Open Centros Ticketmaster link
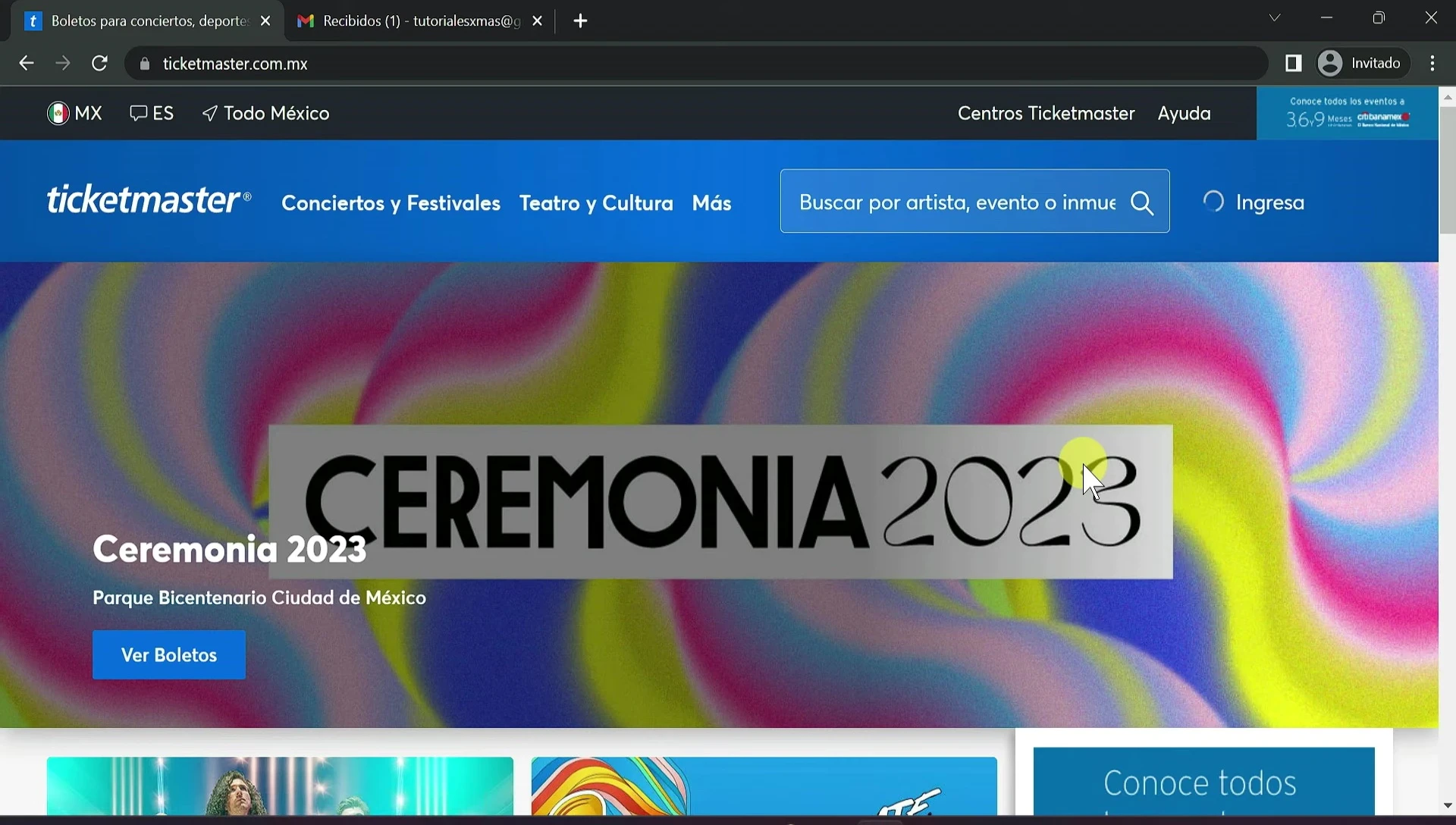The width and height of the screenshot is (1456, 825). (1046, 114)
